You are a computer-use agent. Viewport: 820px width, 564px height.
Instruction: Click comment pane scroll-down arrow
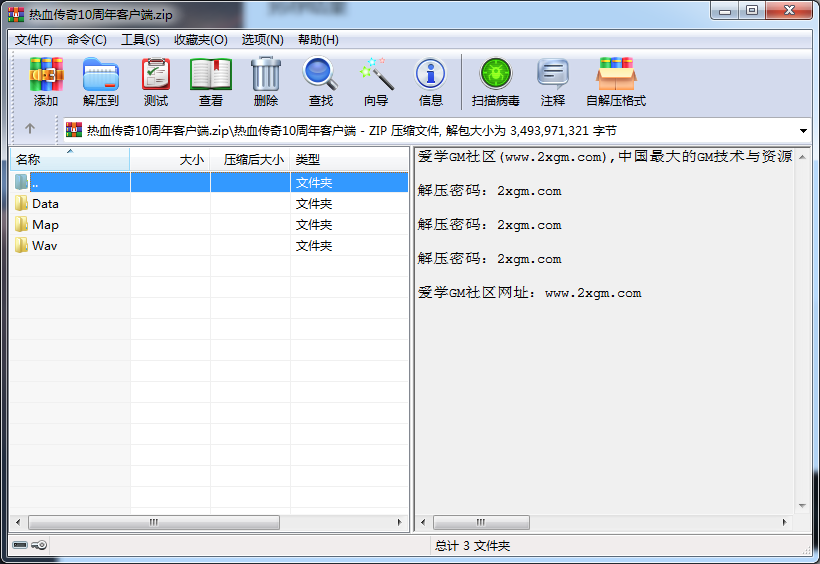[802, 505]
